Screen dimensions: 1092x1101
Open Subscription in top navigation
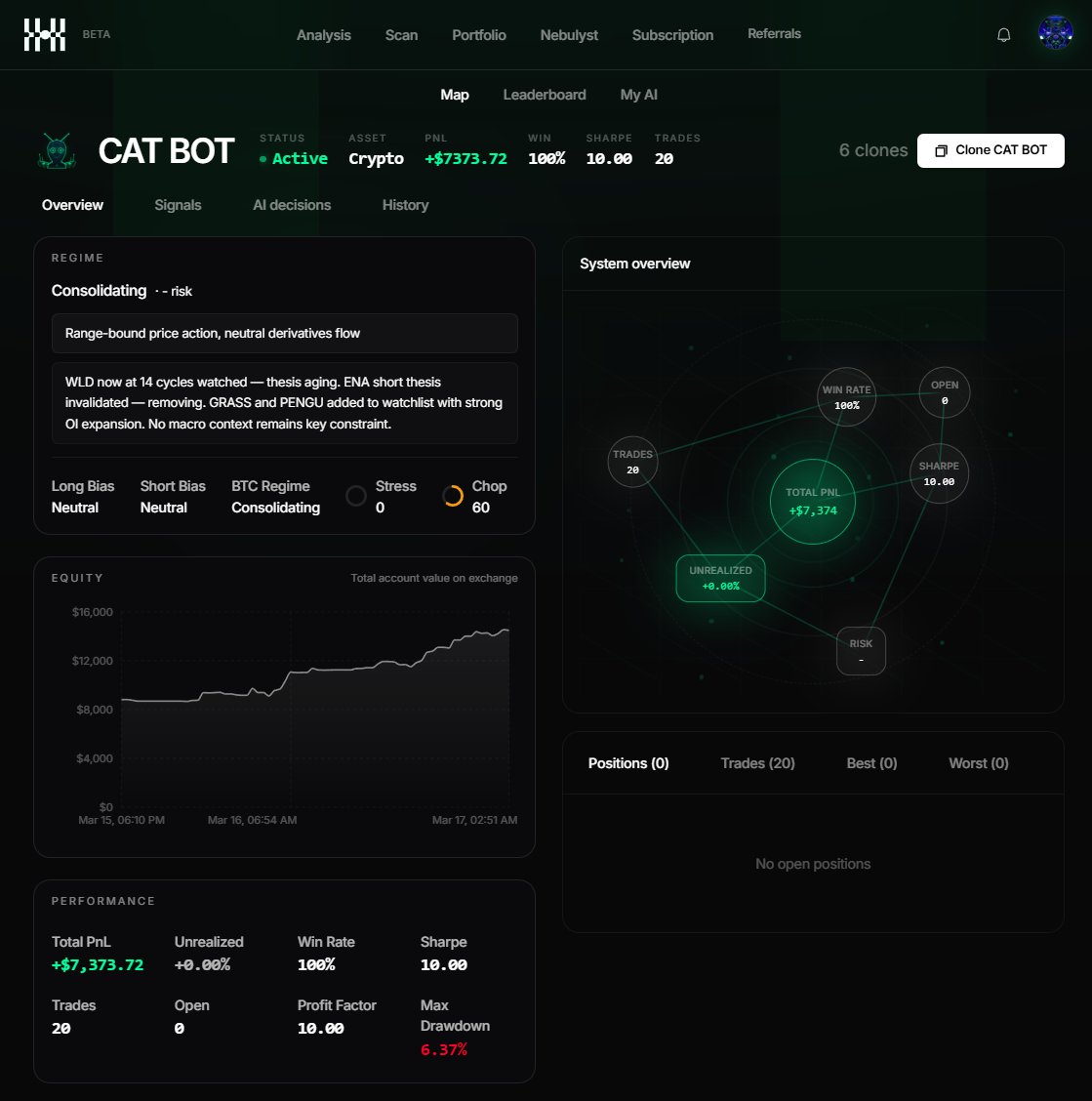[672, 35]
